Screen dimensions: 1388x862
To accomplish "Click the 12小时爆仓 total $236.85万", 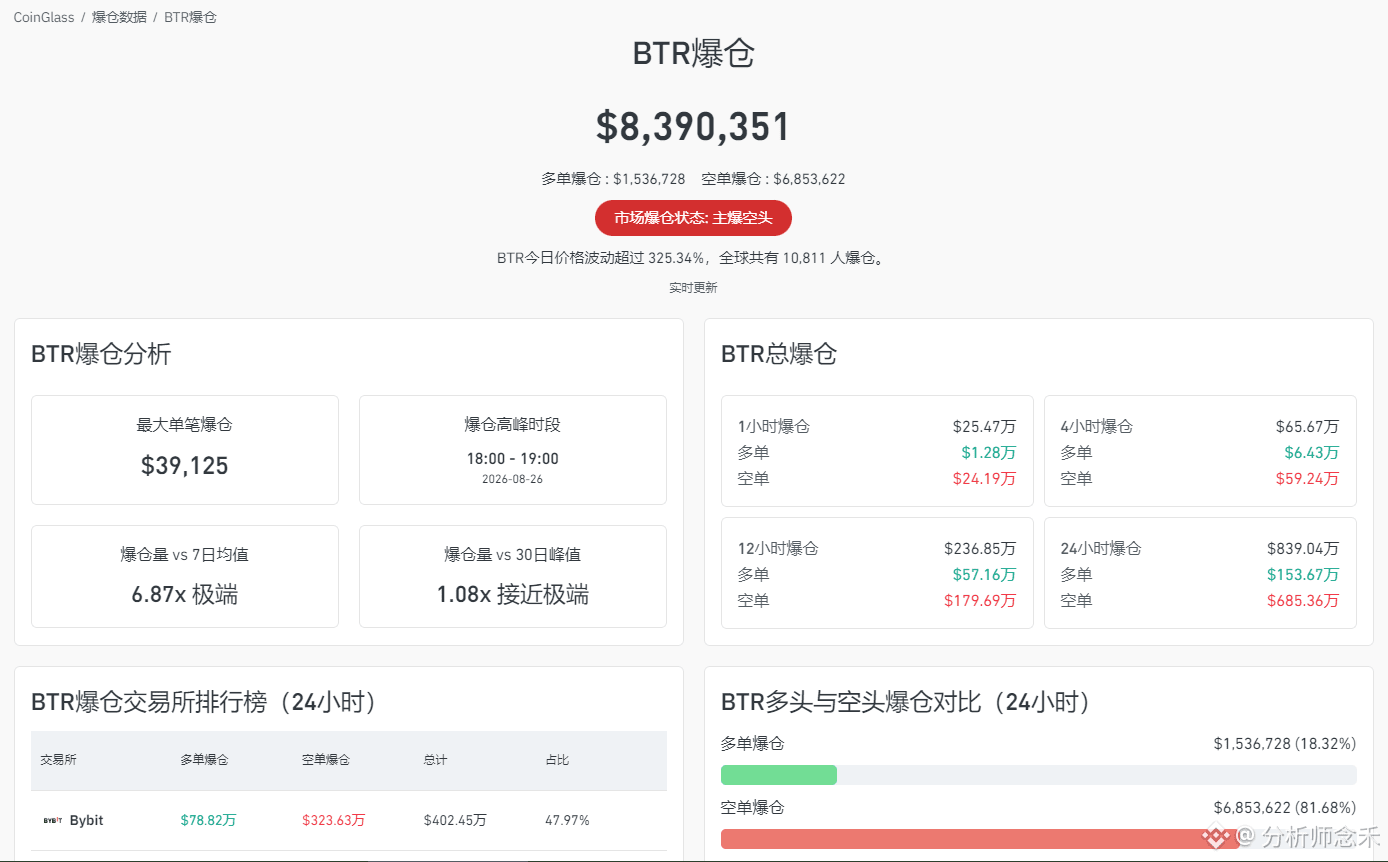I will click(x=980, y=549).
